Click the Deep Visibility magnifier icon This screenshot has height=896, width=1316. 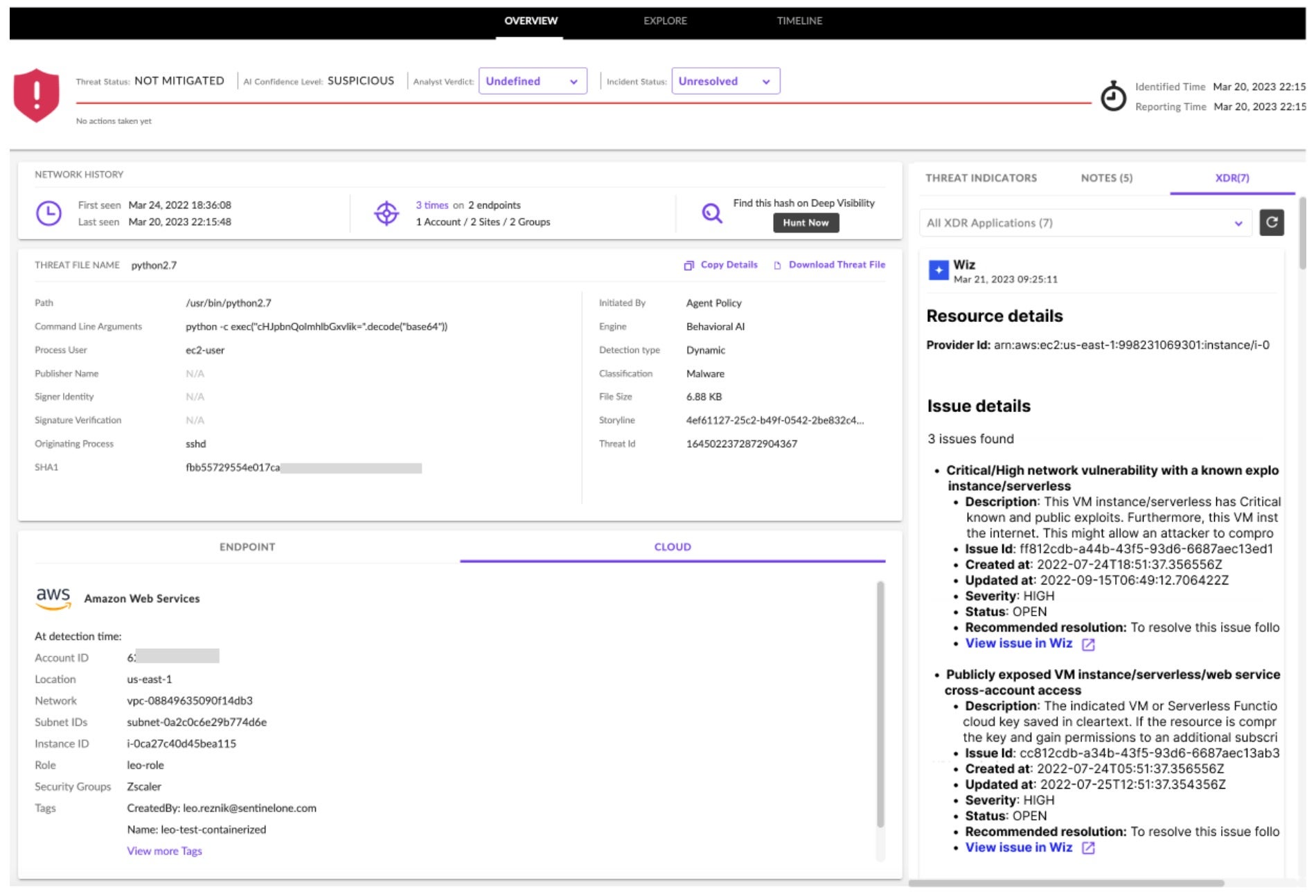(711, 213)
